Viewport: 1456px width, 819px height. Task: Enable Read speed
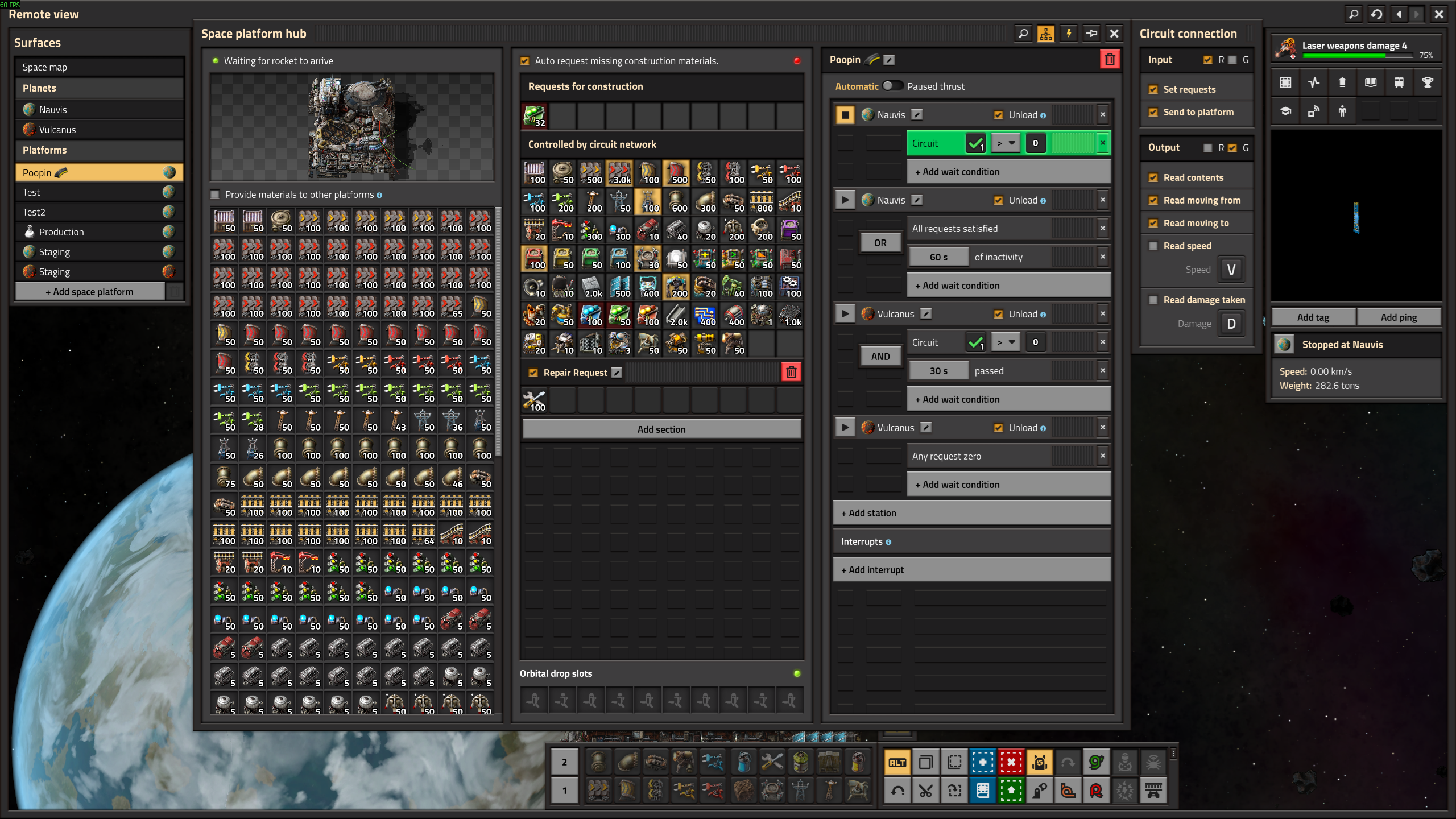click(1153, 246)
